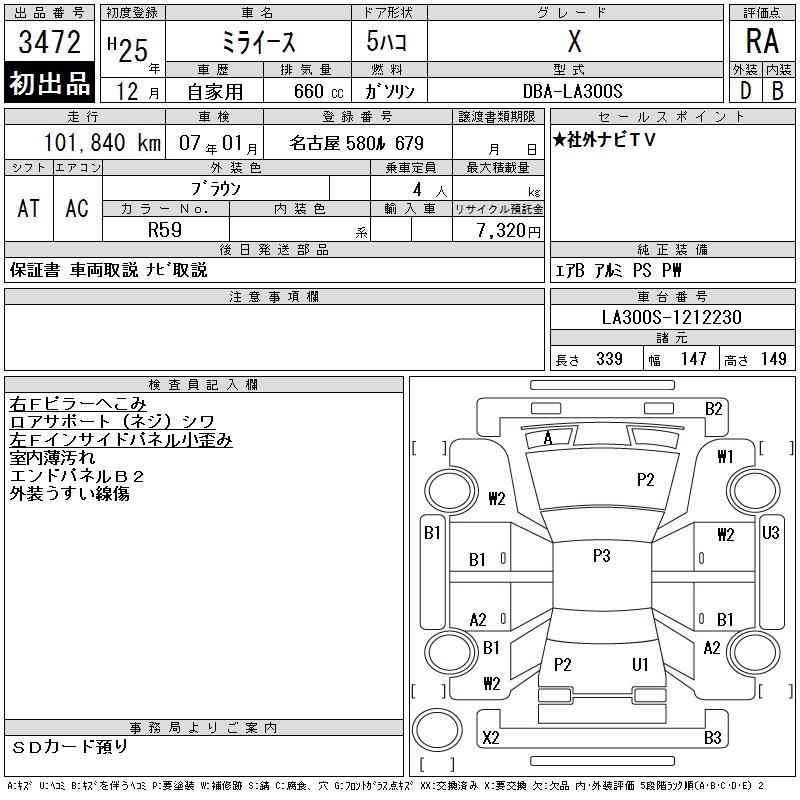
Task: Select the note エンドパネルB2
Action: point(77,476)
